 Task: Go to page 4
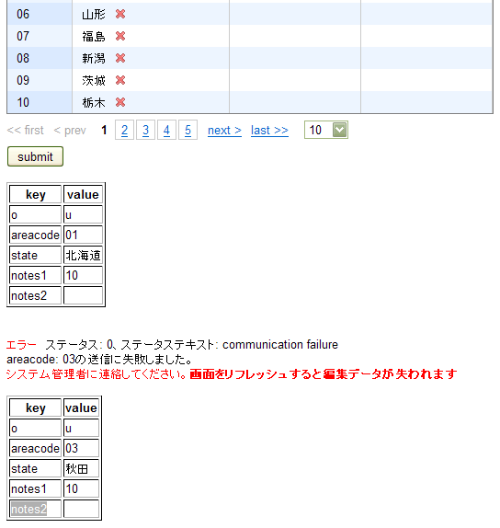click(166, 130)
